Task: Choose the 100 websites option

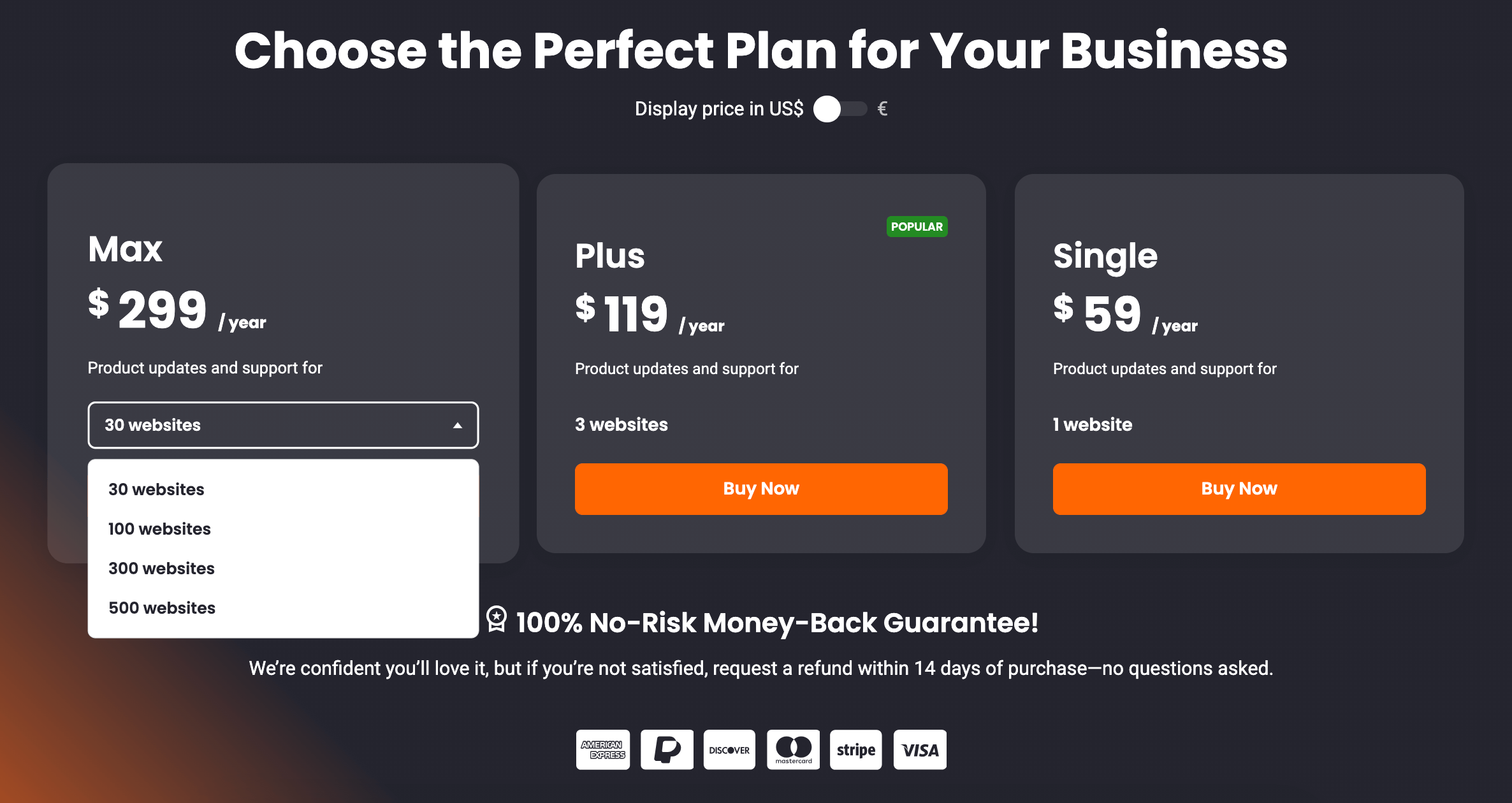Action: (x=159, y=529)
